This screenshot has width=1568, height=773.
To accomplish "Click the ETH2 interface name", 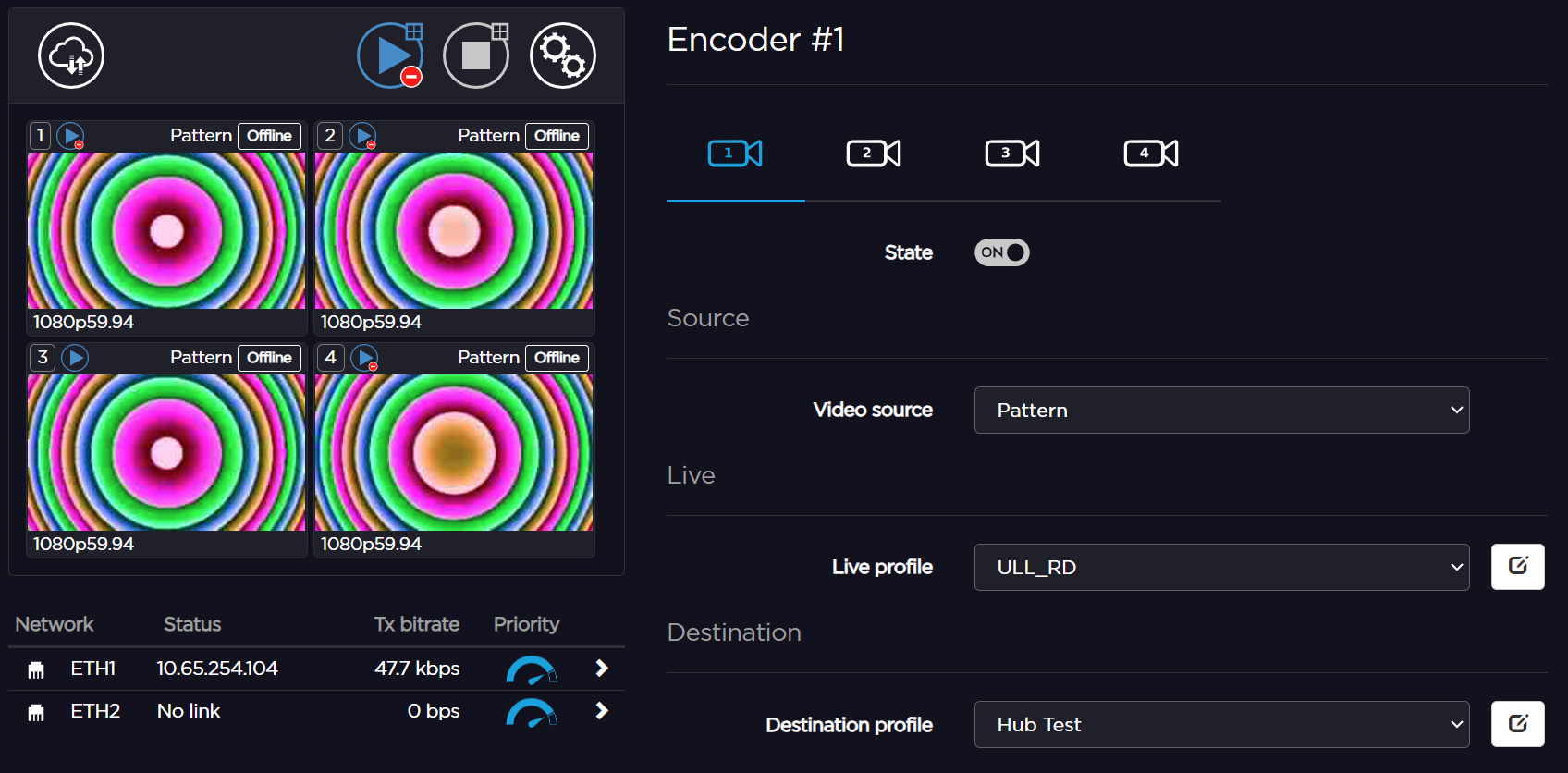I will click(x=95, y=711).
